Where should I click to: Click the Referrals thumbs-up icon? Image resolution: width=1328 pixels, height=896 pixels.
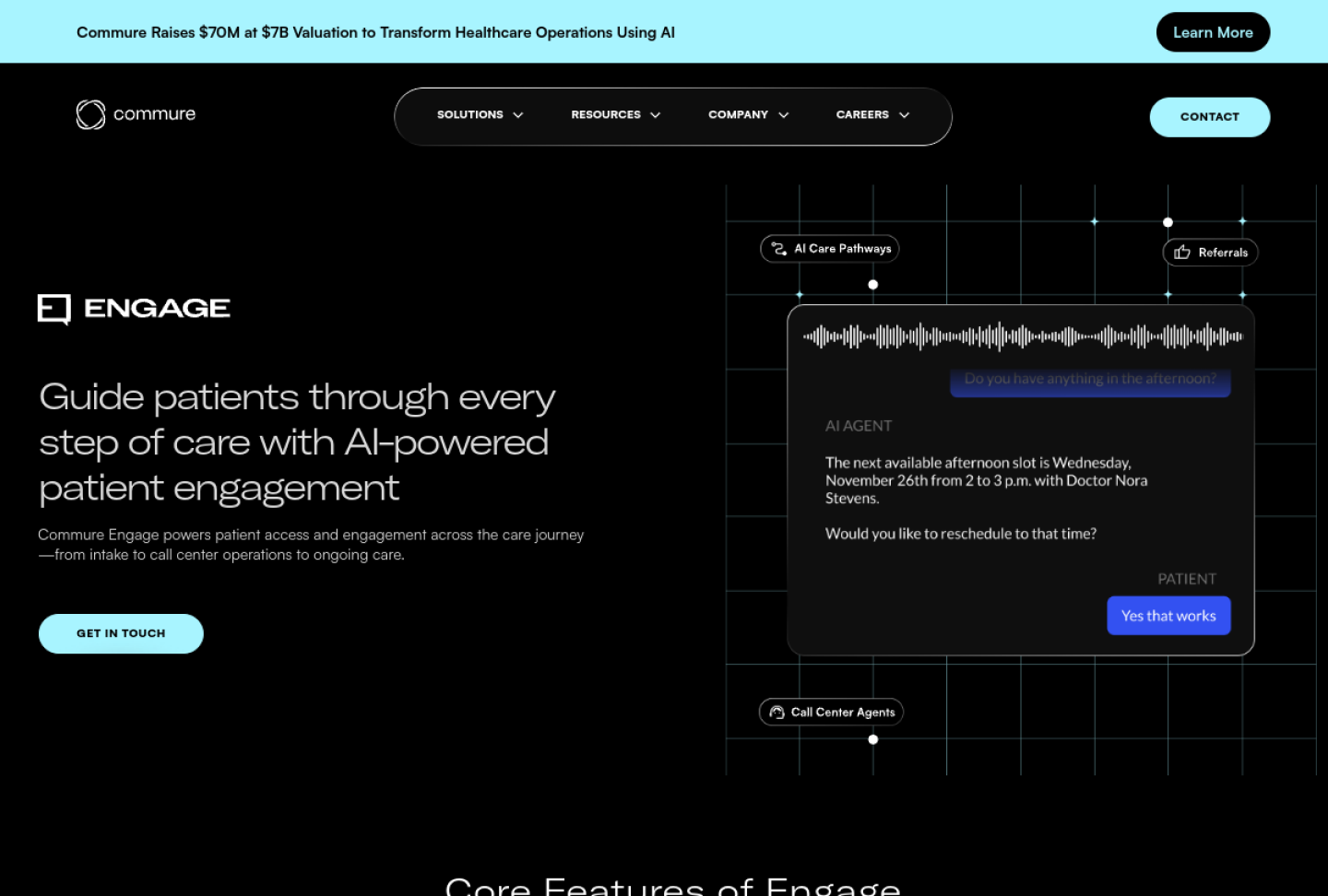pyautogui.click(x=1182, y=253)
